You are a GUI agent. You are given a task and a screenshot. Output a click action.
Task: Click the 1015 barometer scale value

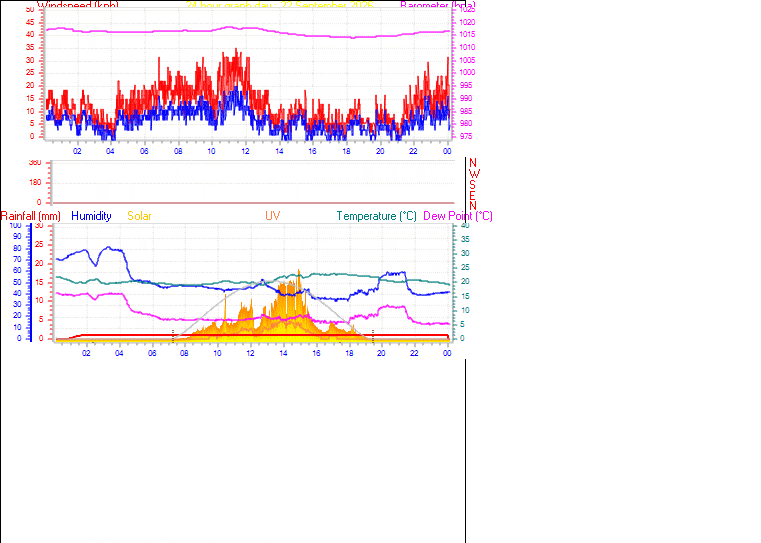coord(467,34)
